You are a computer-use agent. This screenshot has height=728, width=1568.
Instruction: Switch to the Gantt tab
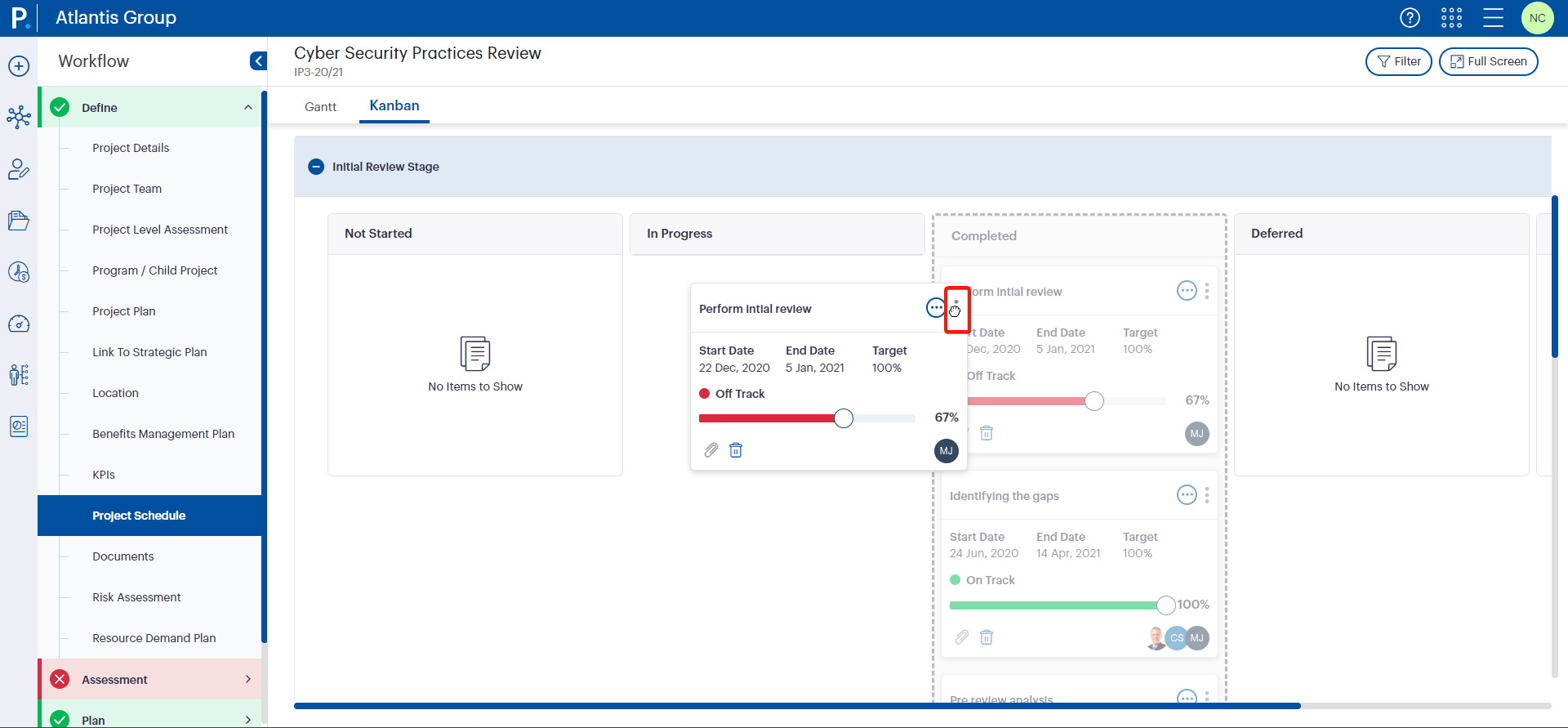(320, 107)
